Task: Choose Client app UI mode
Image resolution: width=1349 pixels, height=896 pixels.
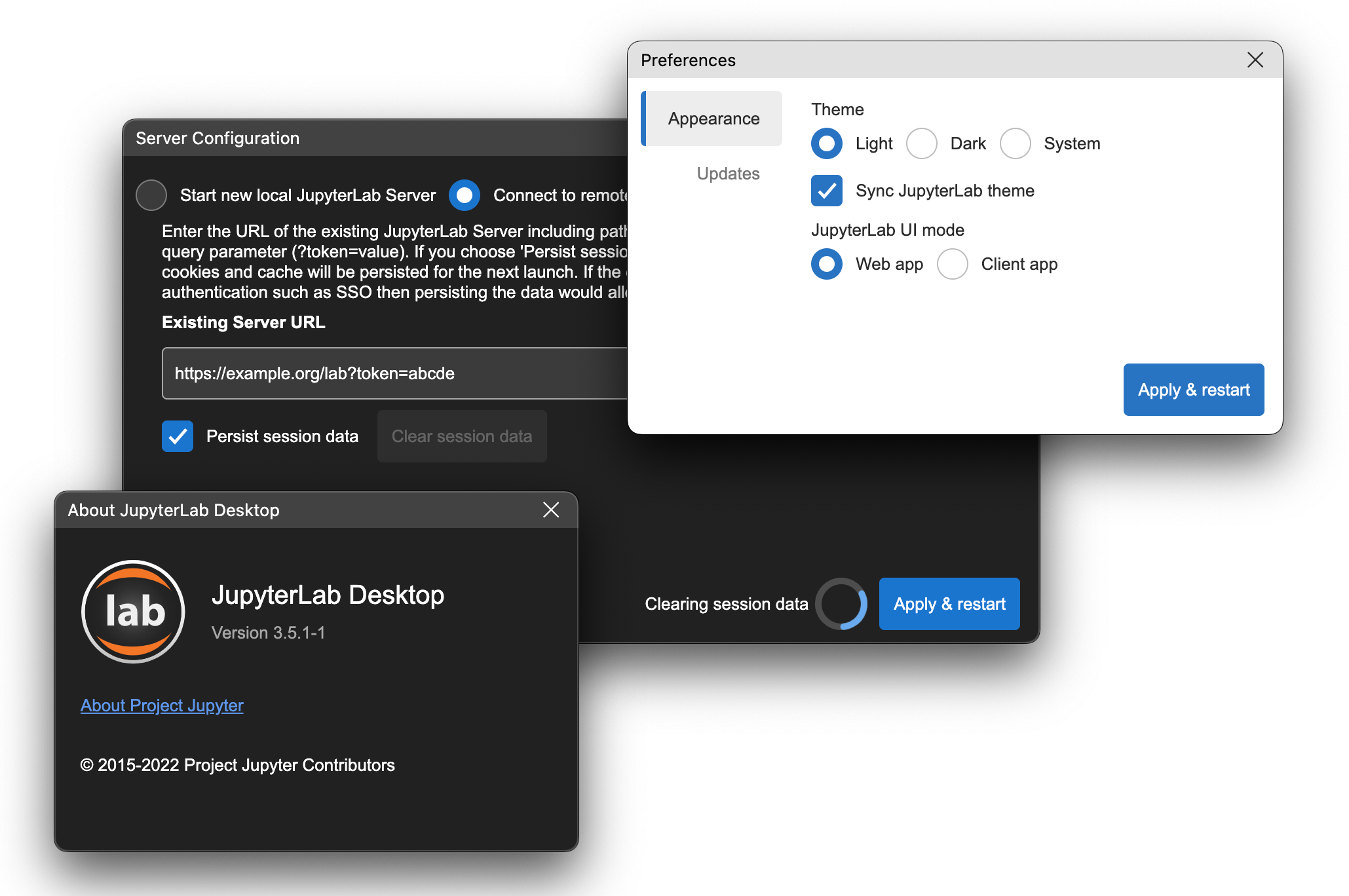Action: (x=953, y=264)
